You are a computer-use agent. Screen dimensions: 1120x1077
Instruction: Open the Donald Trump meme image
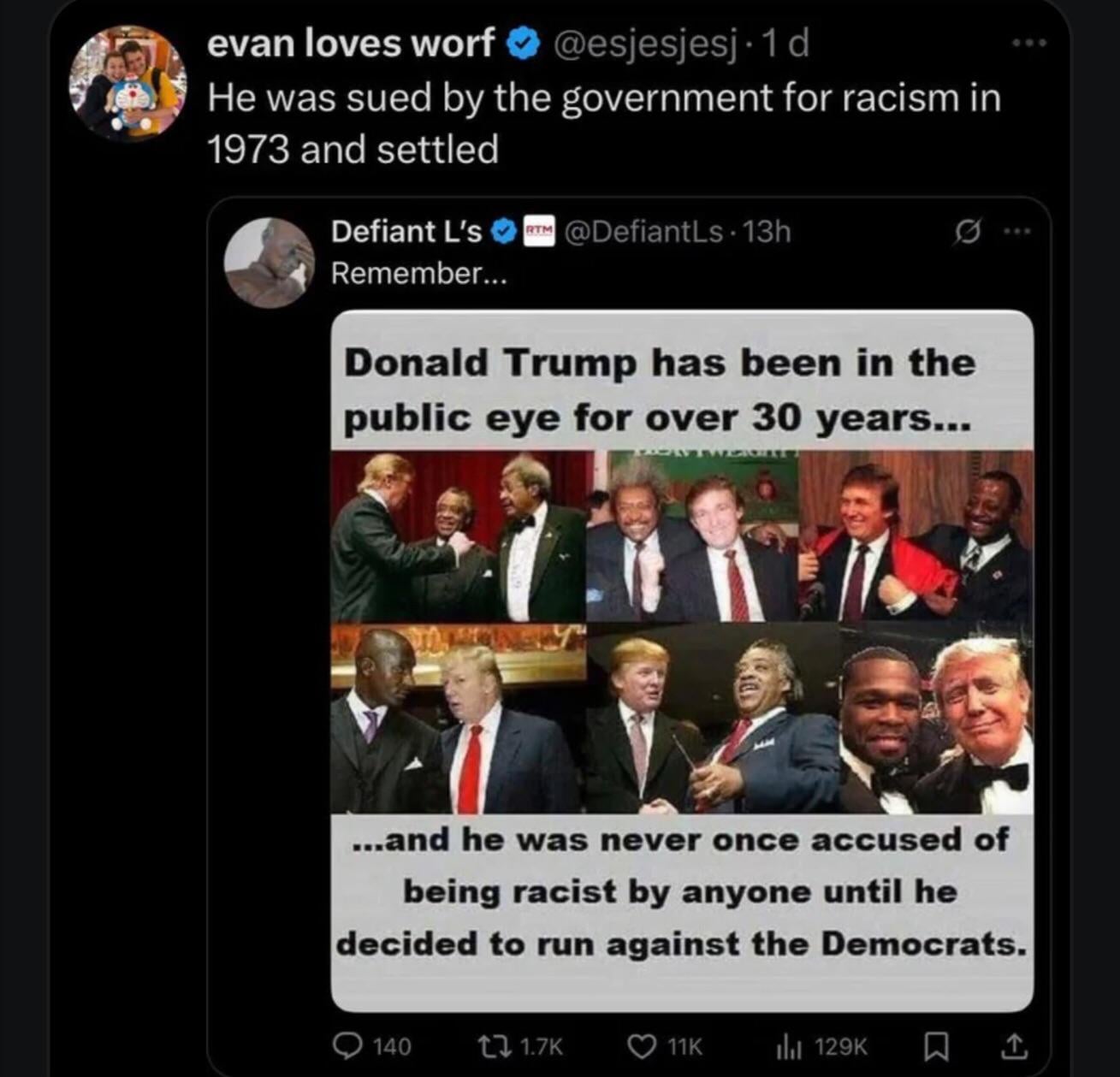pyautogui.click(x=682, y=660)
